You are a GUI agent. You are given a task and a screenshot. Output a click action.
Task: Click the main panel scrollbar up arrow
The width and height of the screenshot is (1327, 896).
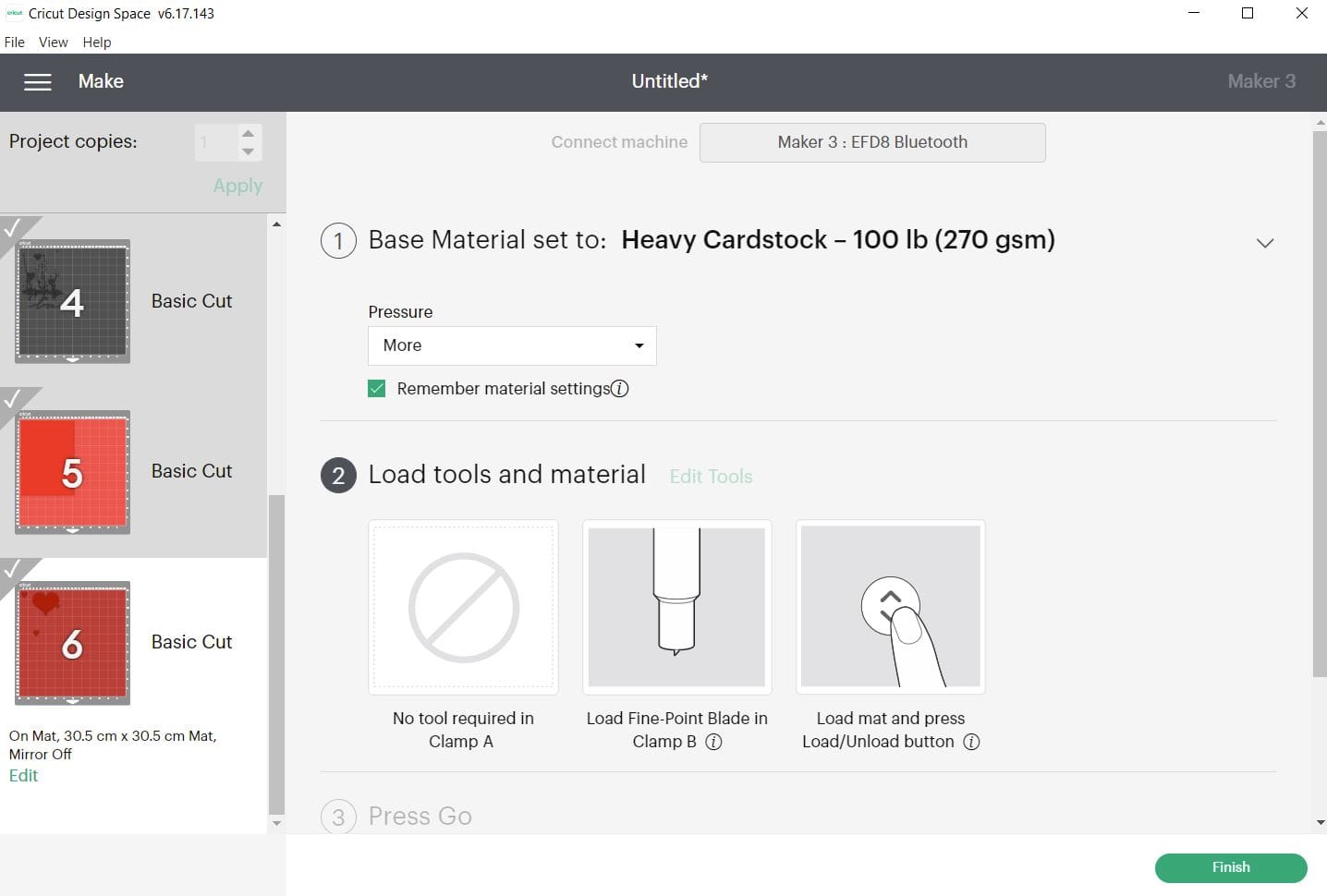tap(1320, 122)
